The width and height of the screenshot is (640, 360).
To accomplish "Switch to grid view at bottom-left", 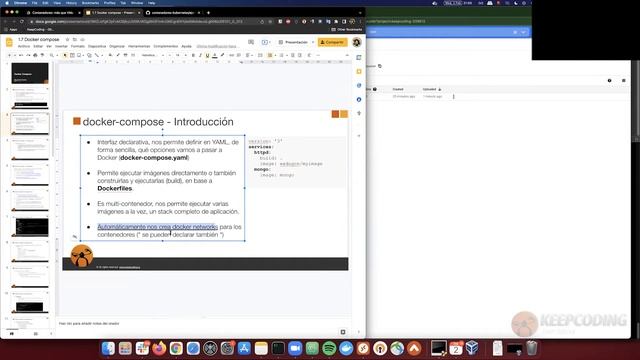I will tap(36, 334).
